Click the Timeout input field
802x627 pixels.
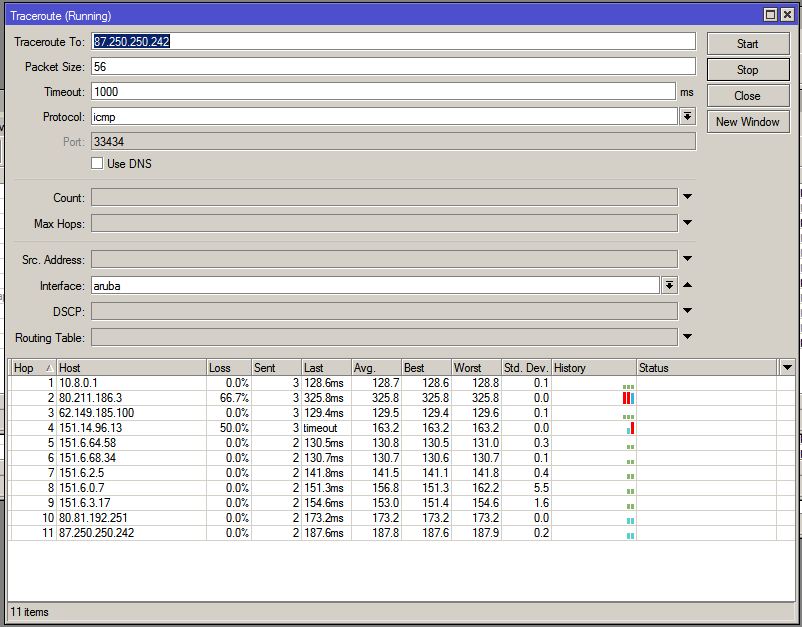[384, 92]
